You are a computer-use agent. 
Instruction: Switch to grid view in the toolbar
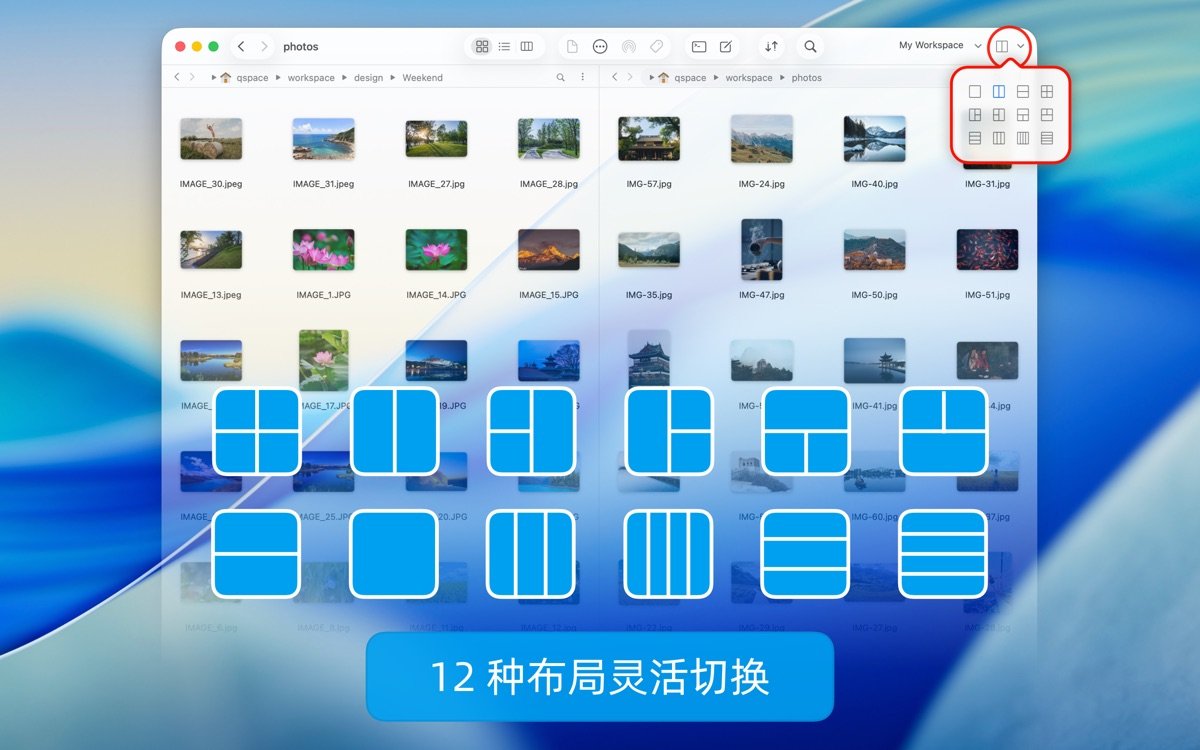click(x=482, y=46)
